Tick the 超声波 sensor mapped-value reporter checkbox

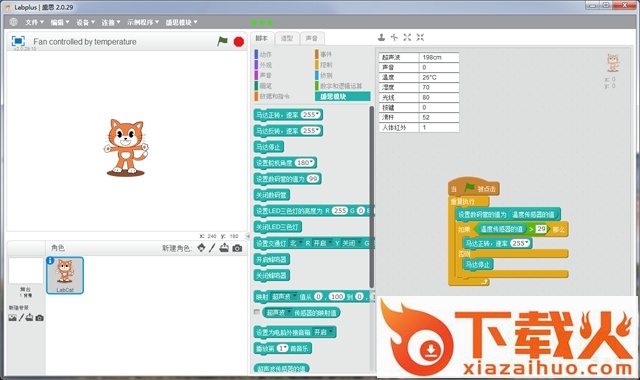[256, 312]
